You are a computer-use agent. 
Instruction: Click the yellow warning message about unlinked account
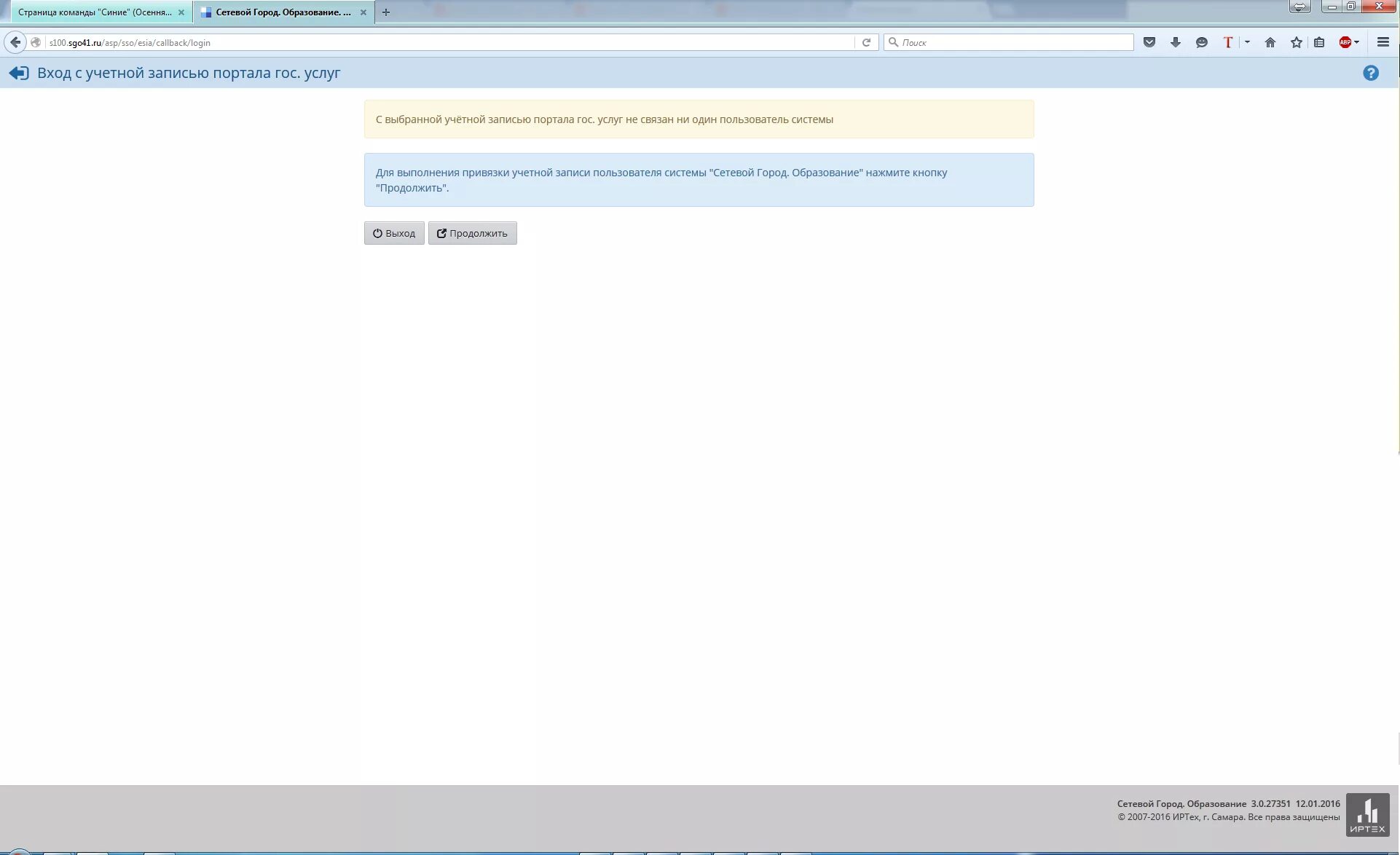(699, 119)
